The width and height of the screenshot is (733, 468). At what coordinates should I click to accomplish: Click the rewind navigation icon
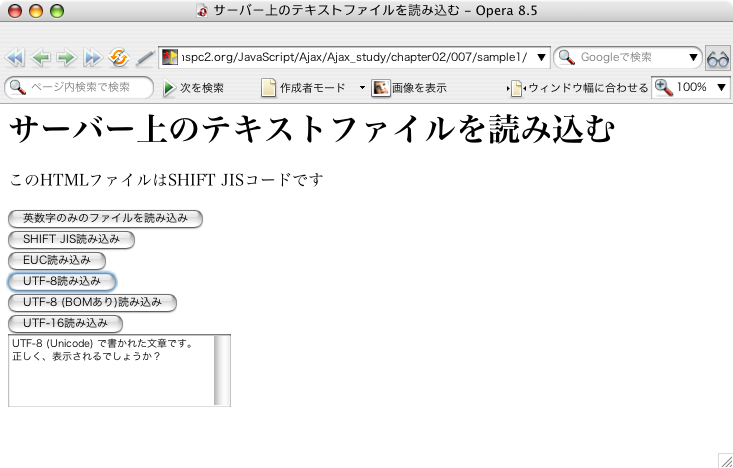coord(15,57)
